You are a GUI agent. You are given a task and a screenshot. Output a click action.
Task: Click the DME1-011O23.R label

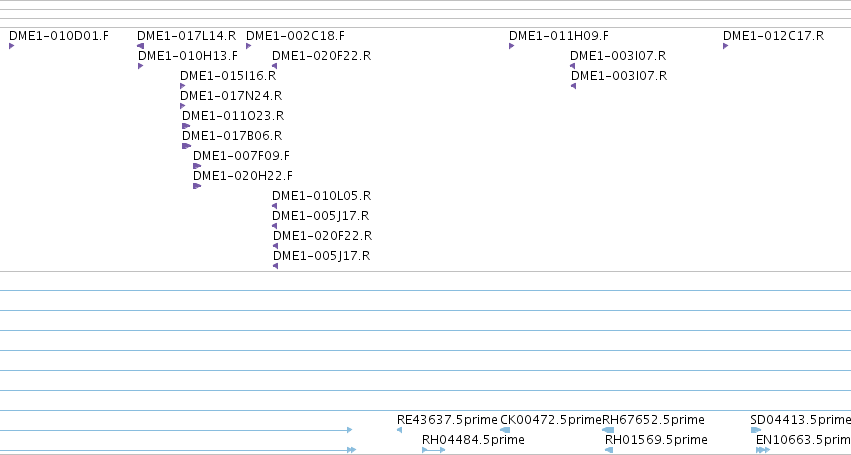point(233,116)
